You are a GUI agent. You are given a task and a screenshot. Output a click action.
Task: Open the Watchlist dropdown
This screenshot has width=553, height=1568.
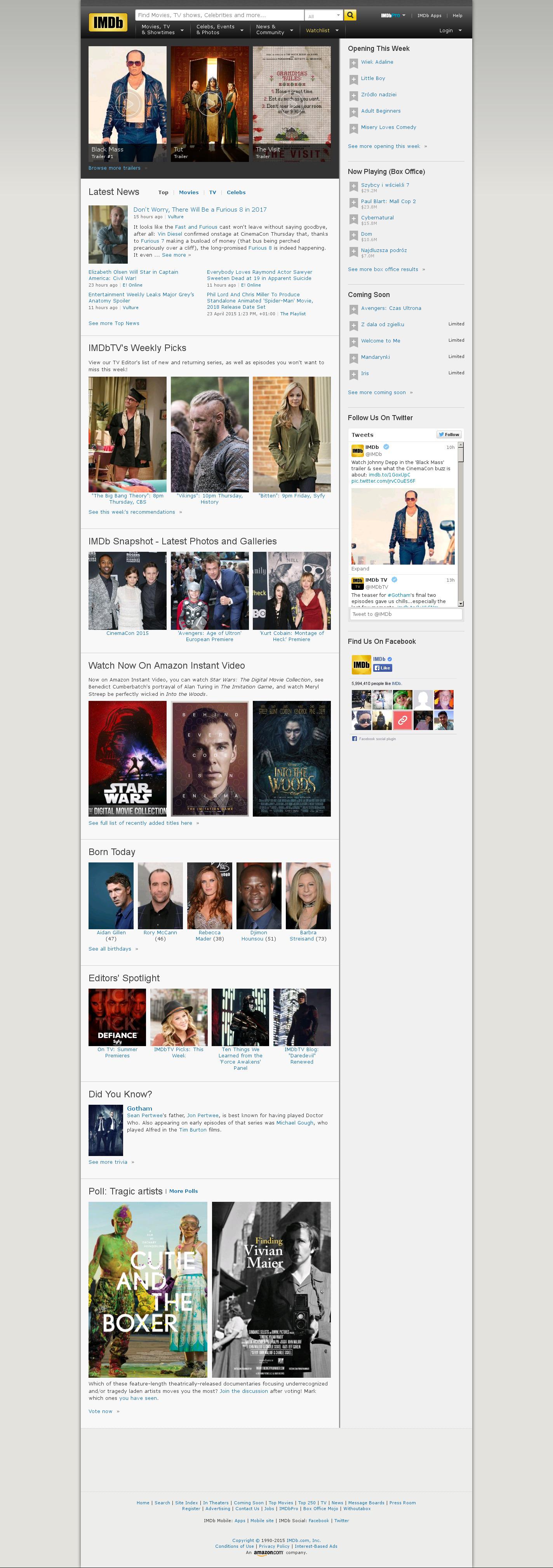[x=322, y=30]
